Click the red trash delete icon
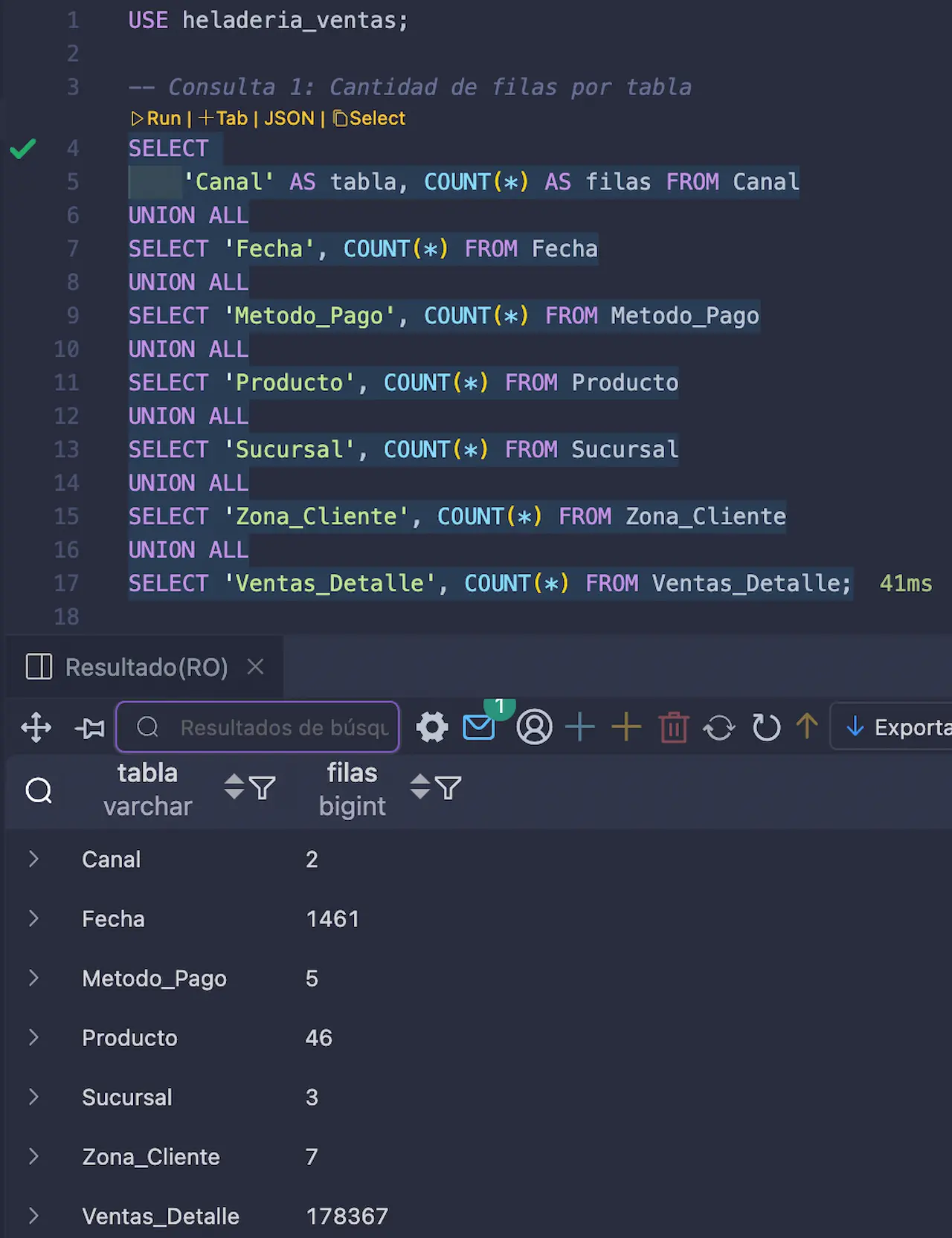 pyautogui.click(x=674, y=727)
